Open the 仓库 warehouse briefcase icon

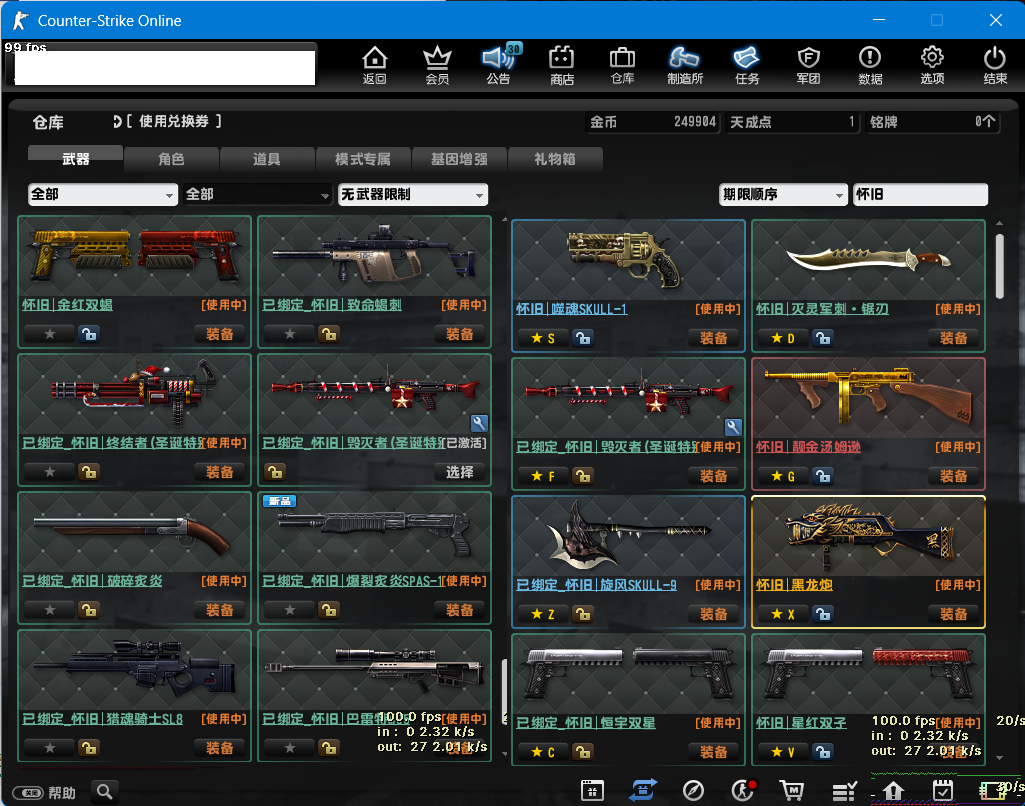622,65
